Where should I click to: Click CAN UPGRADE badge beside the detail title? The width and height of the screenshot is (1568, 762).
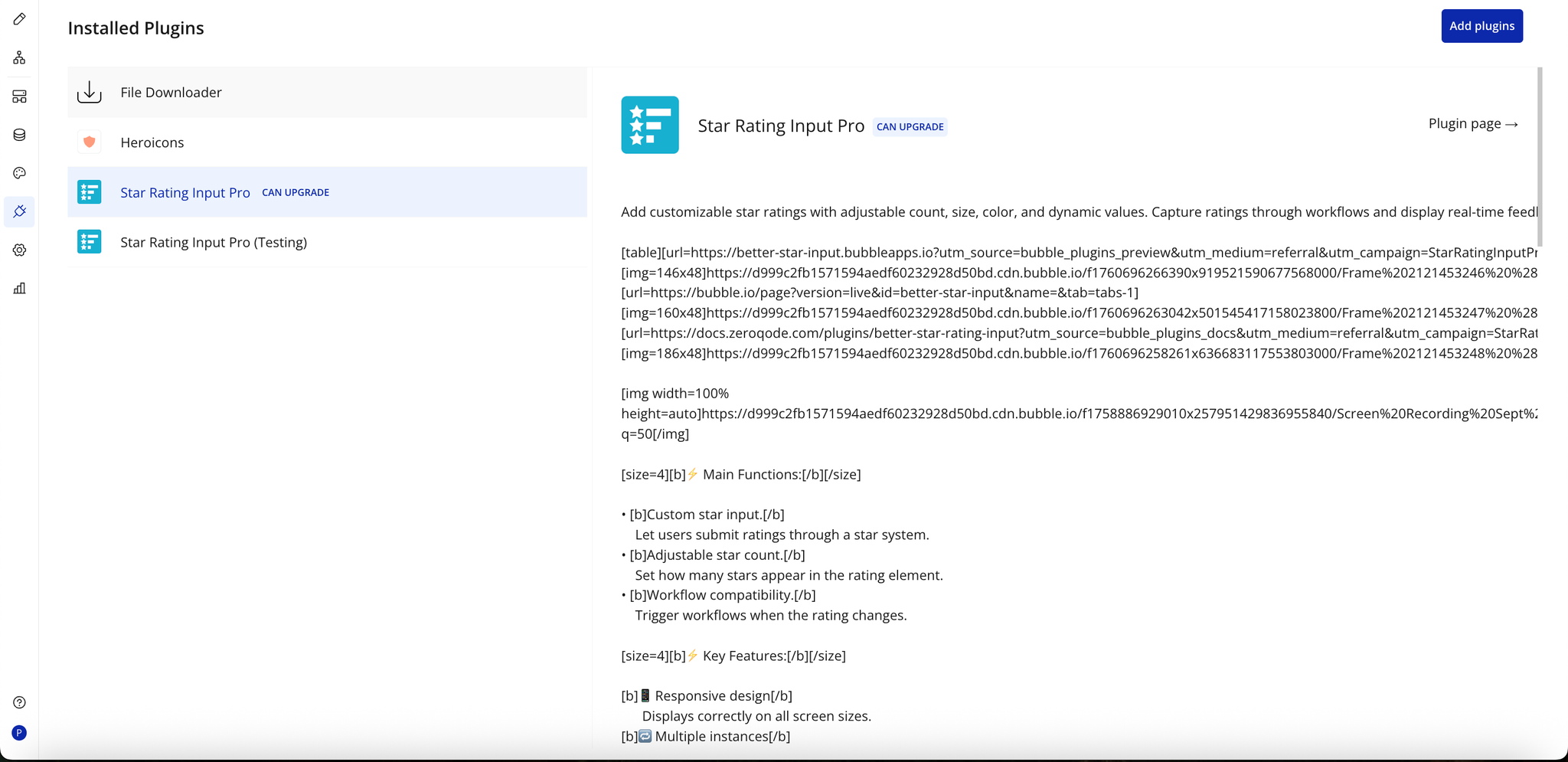pyautogui.click(x=910, y=127)
